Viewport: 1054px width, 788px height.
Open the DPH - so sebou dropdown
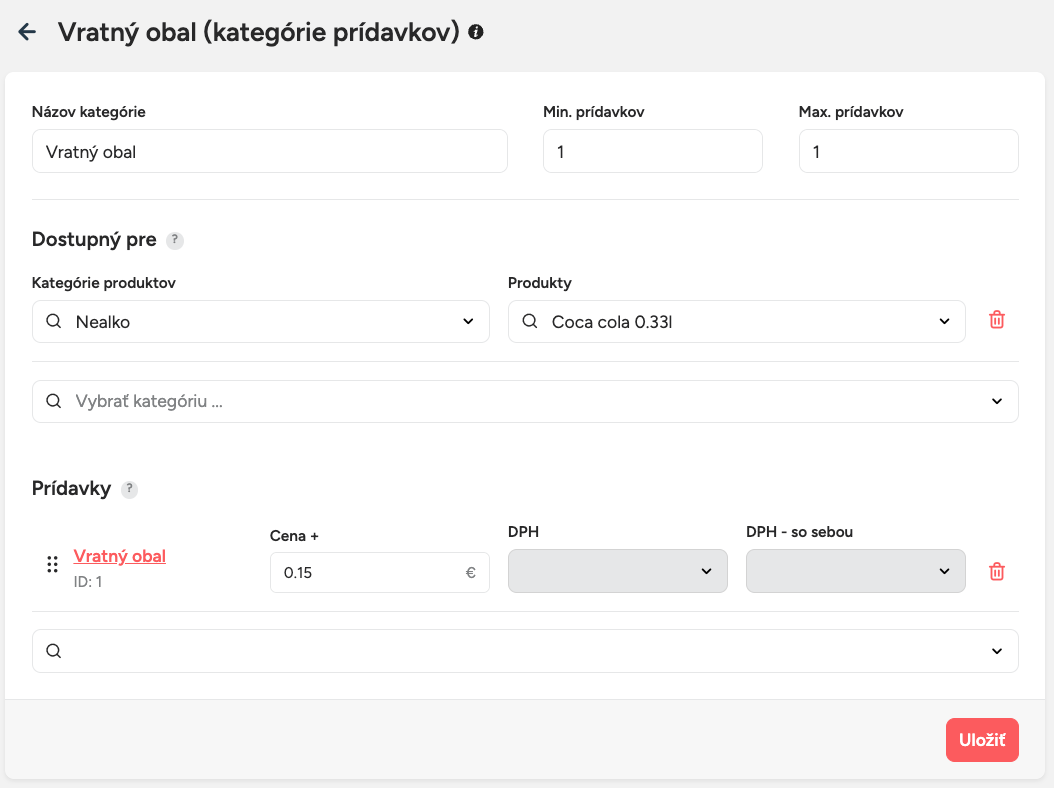pyautogui.click(x=944, y=571)
